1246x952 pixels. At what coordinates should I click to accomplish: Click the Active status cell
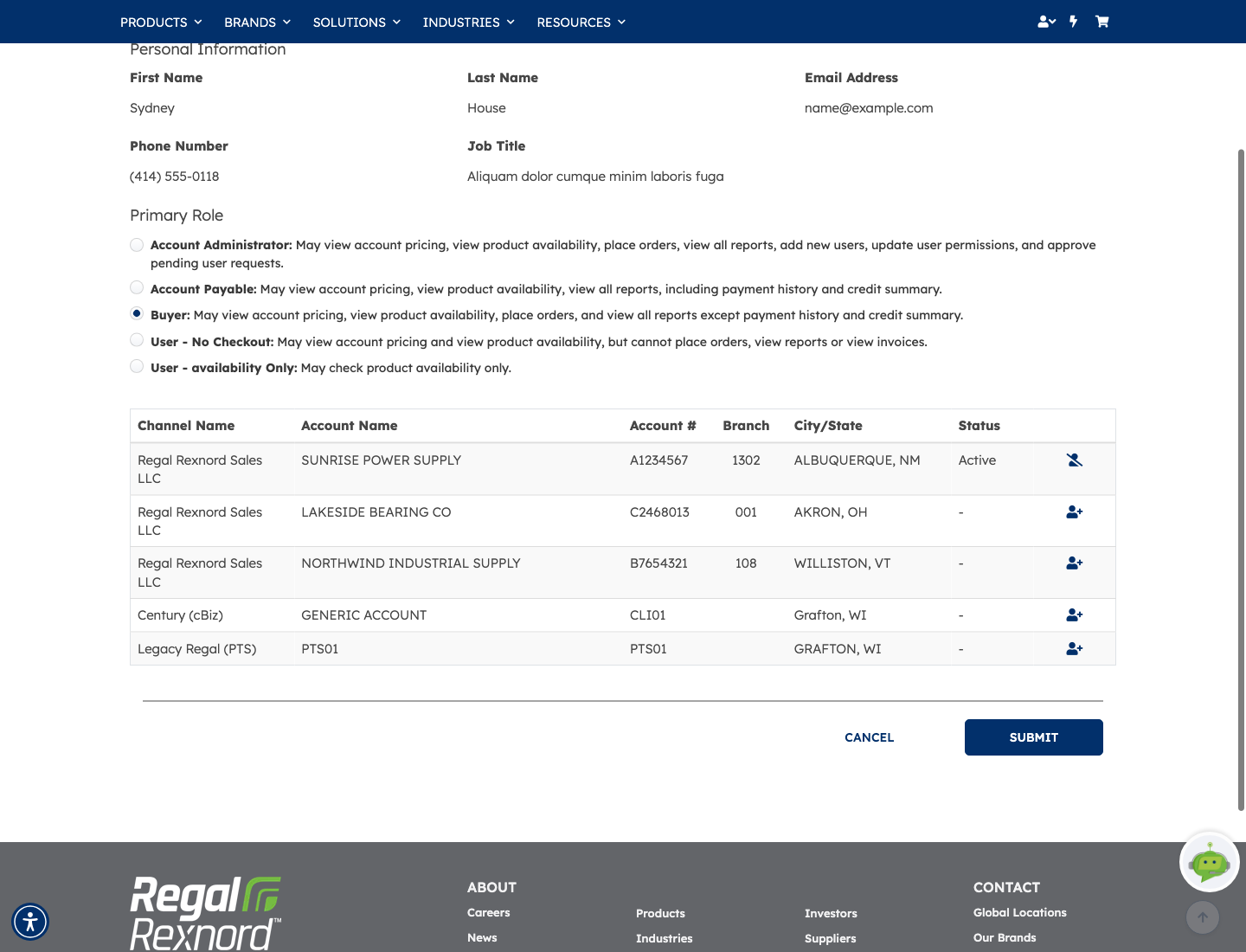[977, 460]
